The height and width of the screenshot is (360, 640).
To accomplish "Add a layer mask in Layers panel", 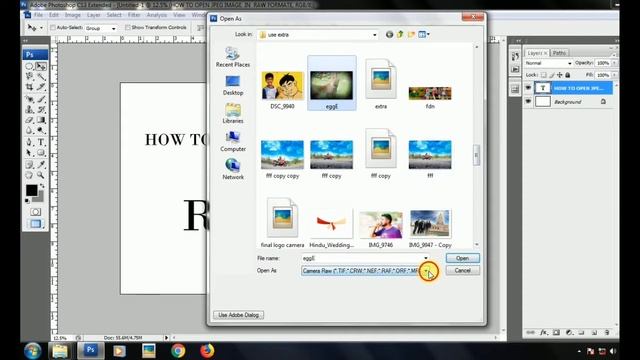I will point(556,333).
